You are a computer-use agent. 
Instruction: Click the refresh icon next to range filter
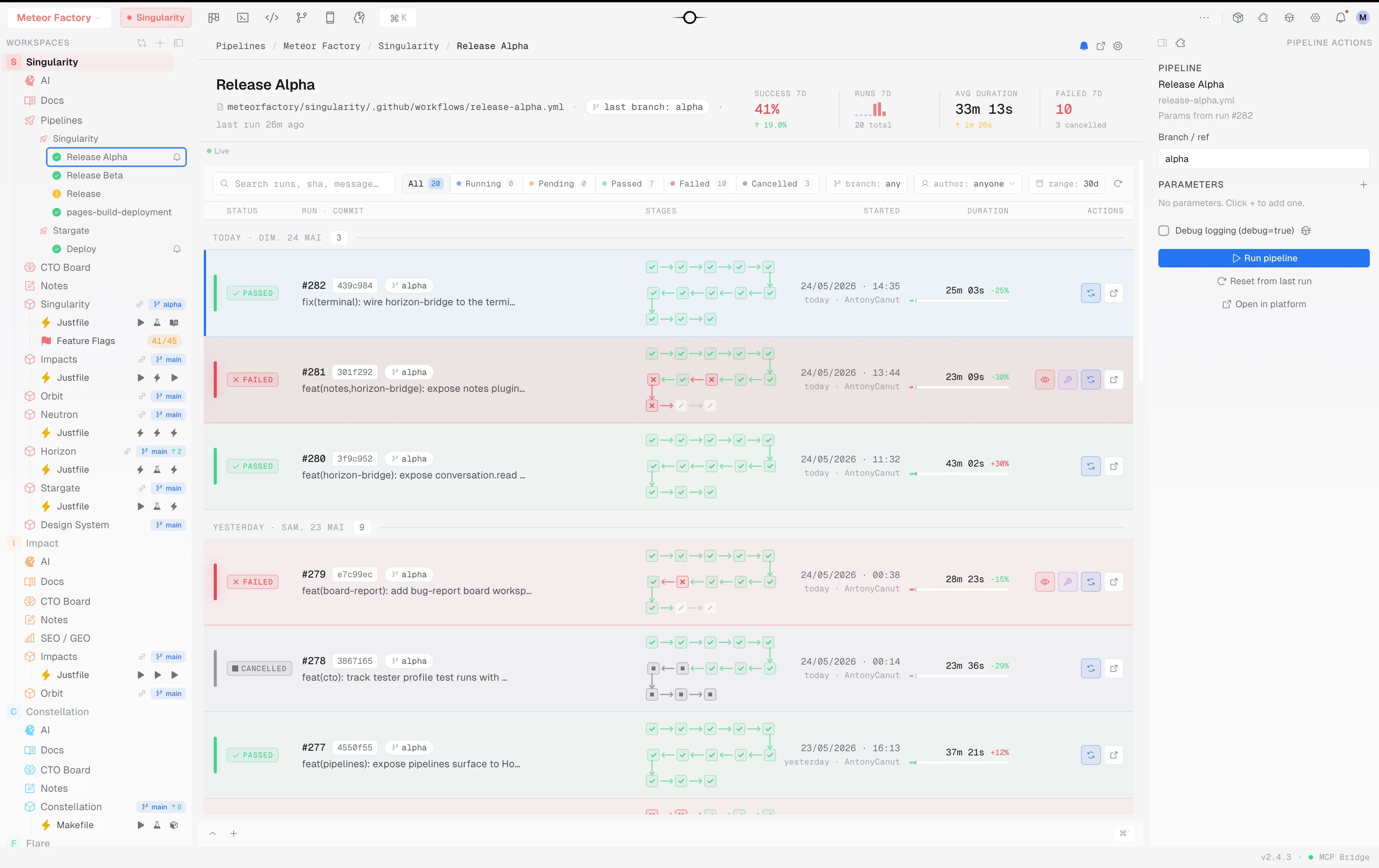click(1118, 184)
